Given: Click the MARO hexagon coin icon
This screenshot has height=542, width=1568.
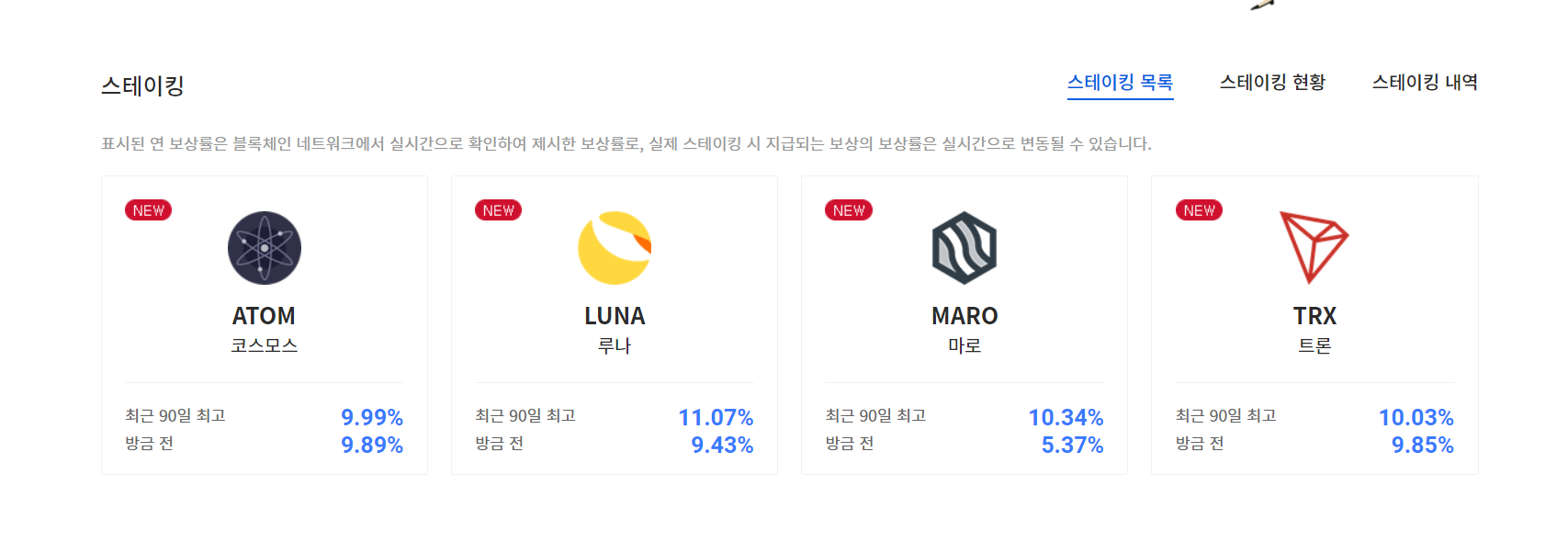Looking at the screenshot, I should tap(964, 248).
